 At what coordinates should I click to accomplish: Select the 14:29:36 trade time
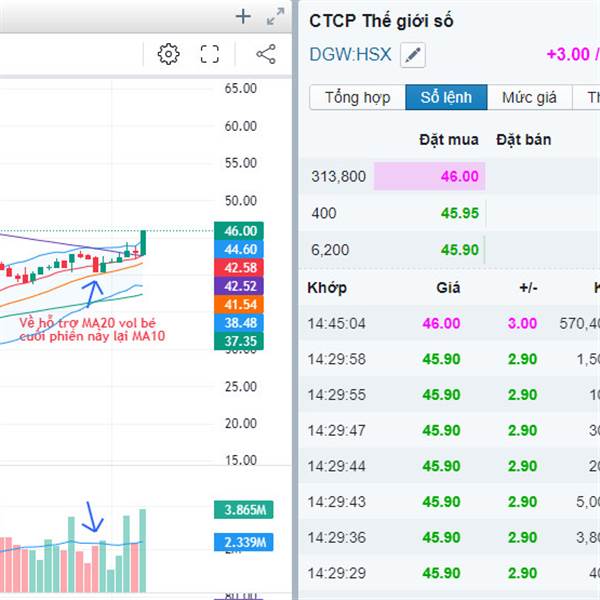337,538
